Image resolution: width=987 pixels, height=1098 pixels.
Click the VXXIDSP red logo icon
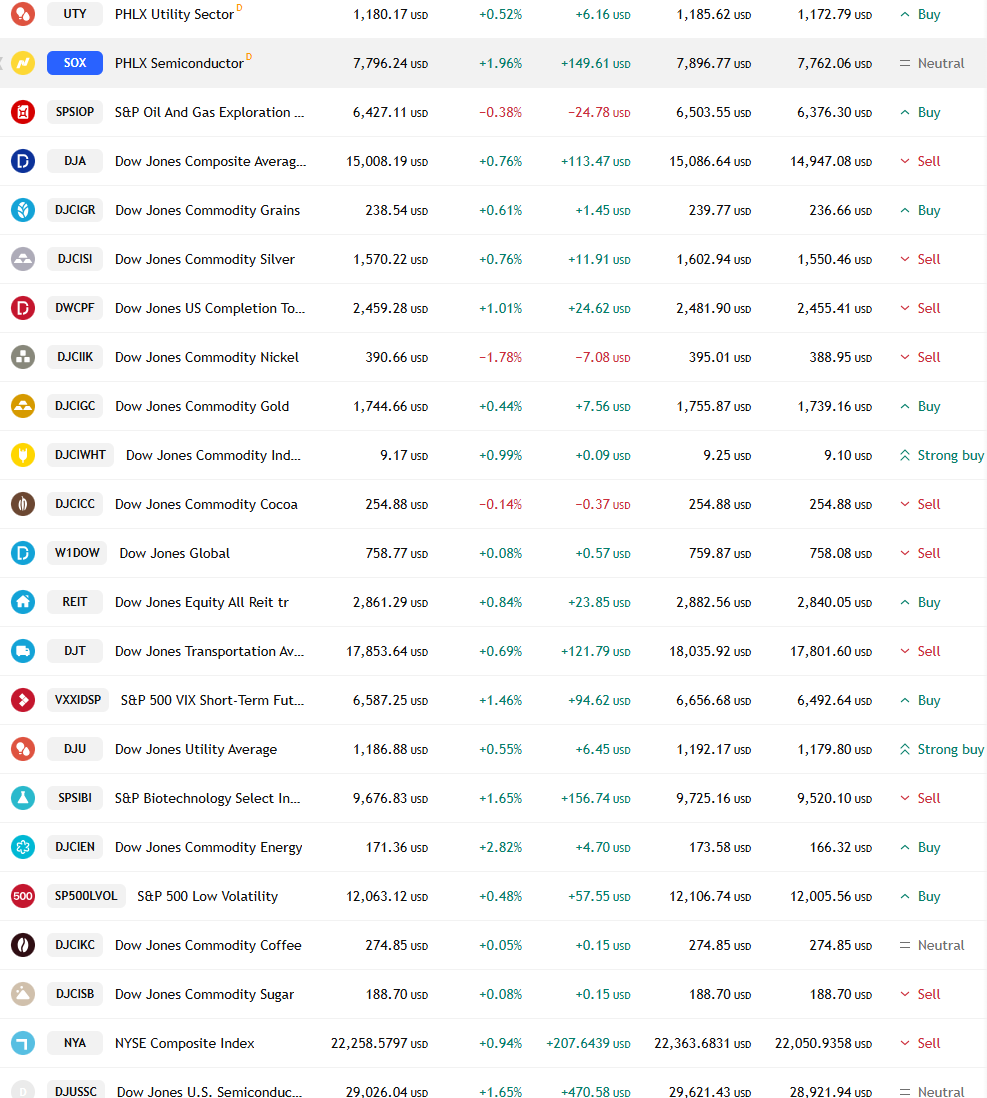(x=22, y=700)
